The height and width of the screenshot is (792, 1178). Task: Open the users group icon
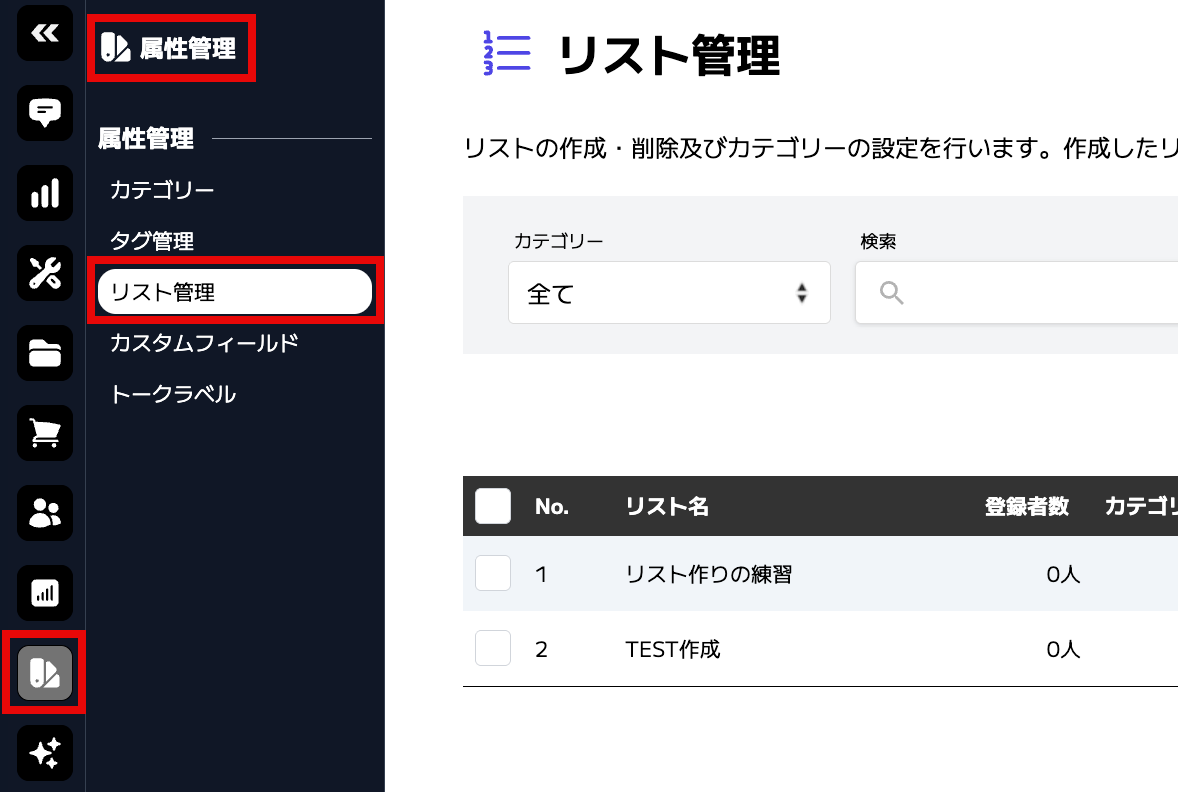(x=45, y=513)
